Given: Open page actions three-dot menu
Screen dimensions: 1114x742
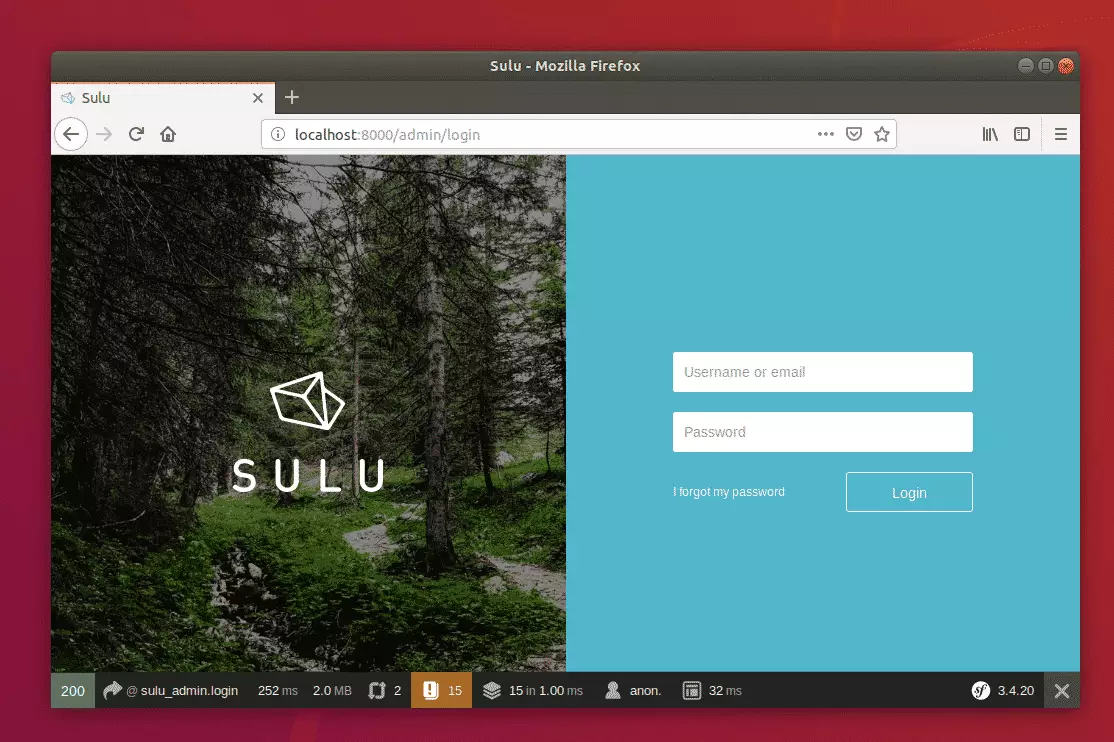Looking at the screenshot, I should 826,134.
